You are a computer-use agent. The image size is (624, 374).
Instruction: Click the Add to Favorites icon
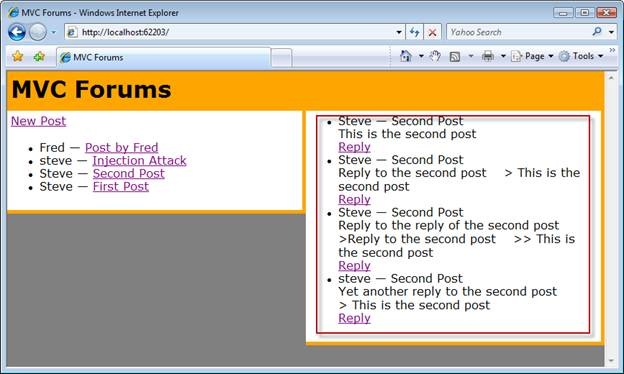[39, 57]
